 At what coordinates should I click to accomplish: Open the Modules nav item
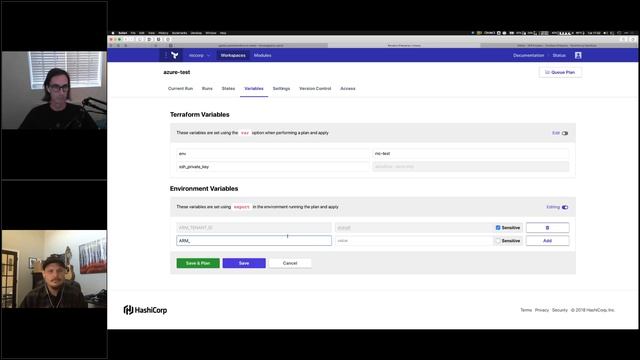coord(262,55)
